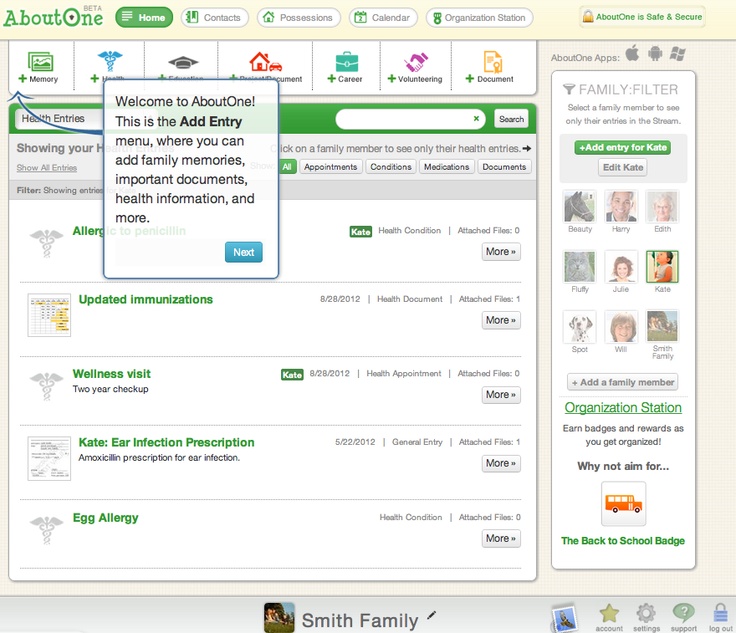The width and height of the screenshot is (736, 633).
Task: Click the Search button
Action: pyautogui.click(x=511, y=119)
